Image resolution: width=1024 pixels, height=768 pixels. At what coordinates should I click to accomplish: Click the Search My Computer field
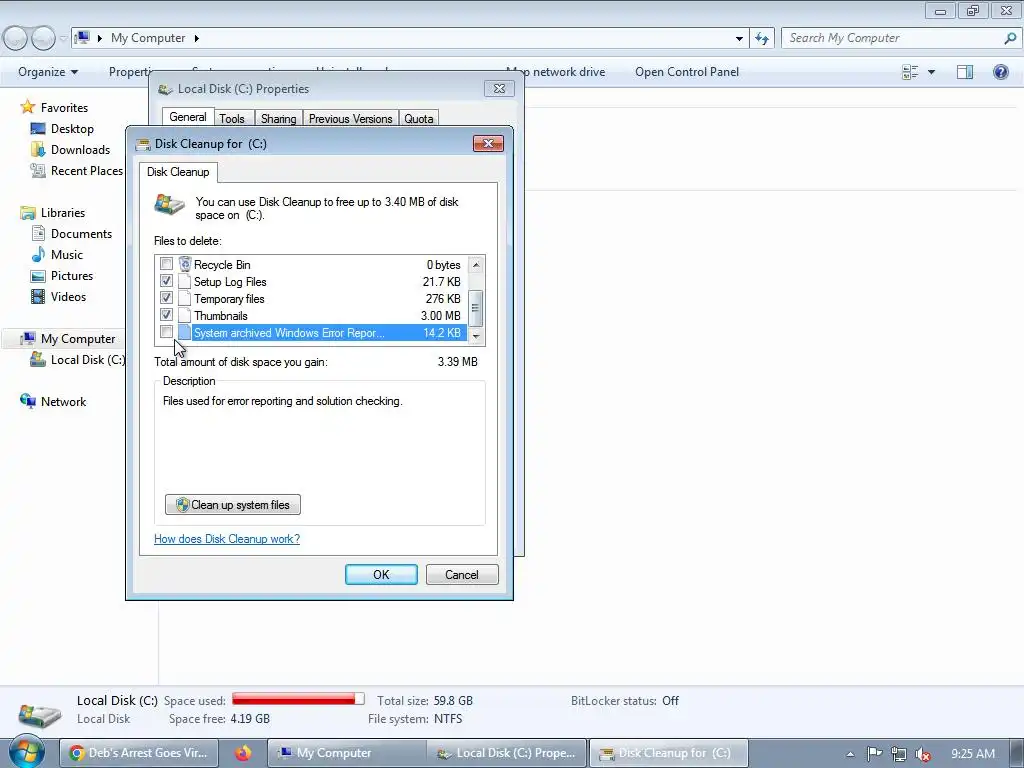coord(891,38)
